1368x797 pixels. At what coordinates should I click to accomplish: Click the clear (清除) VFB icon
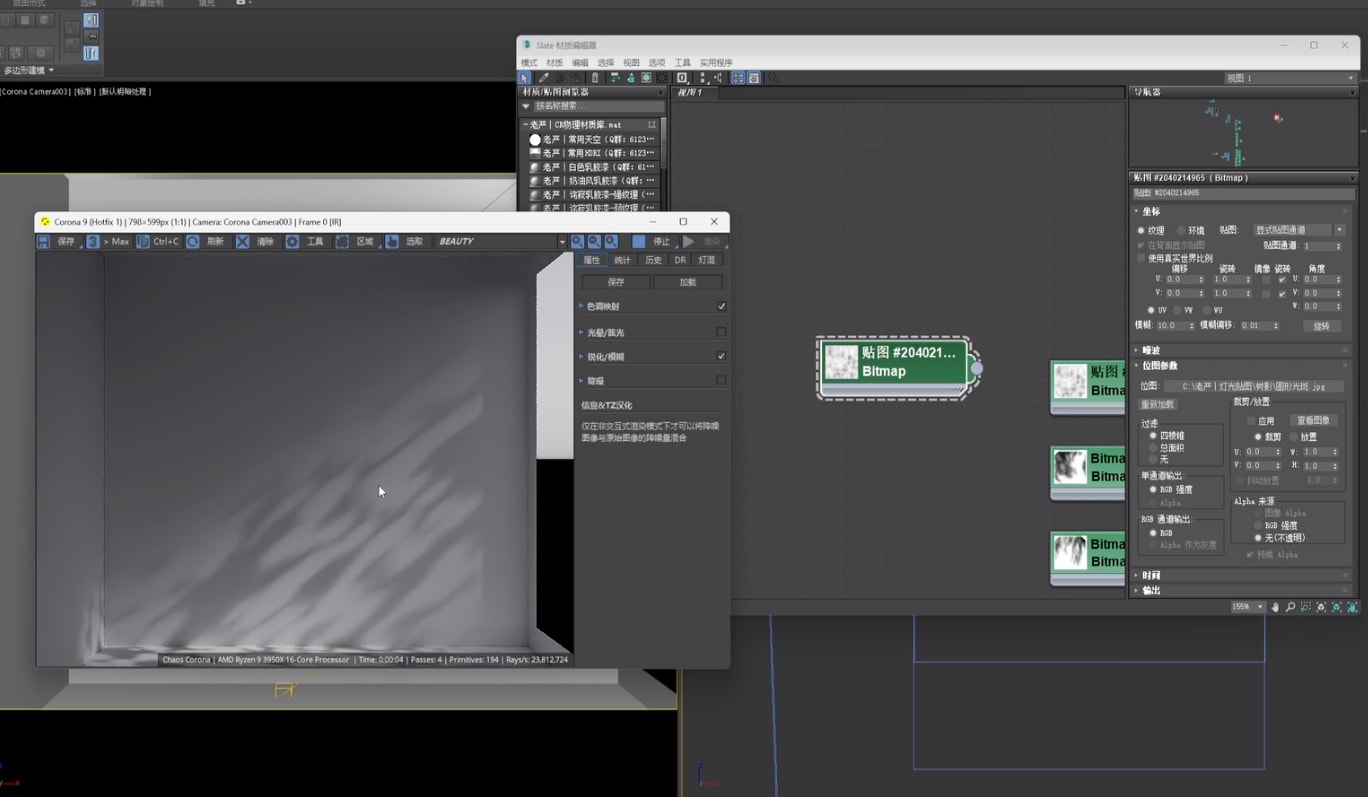click(243, 242)
